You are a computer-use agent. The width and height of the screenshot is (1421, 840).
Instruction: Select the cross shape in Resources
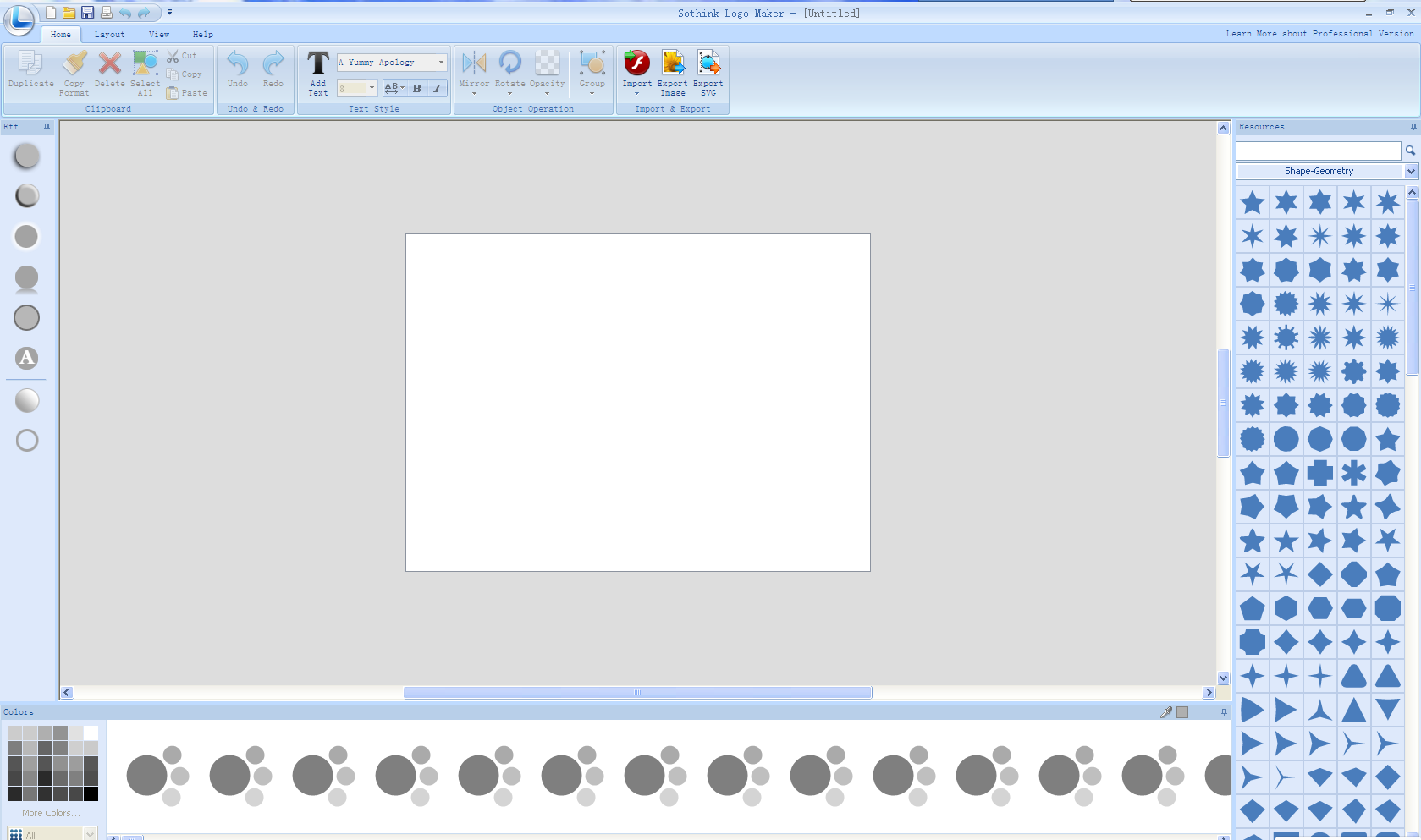[1319, 473]
